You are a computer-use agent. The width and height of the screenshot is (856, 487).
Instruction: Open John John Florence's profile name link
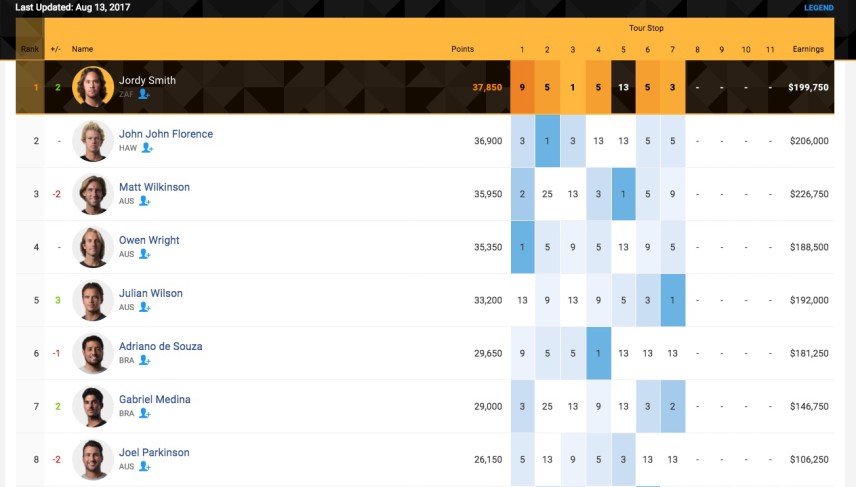(166, 134)
